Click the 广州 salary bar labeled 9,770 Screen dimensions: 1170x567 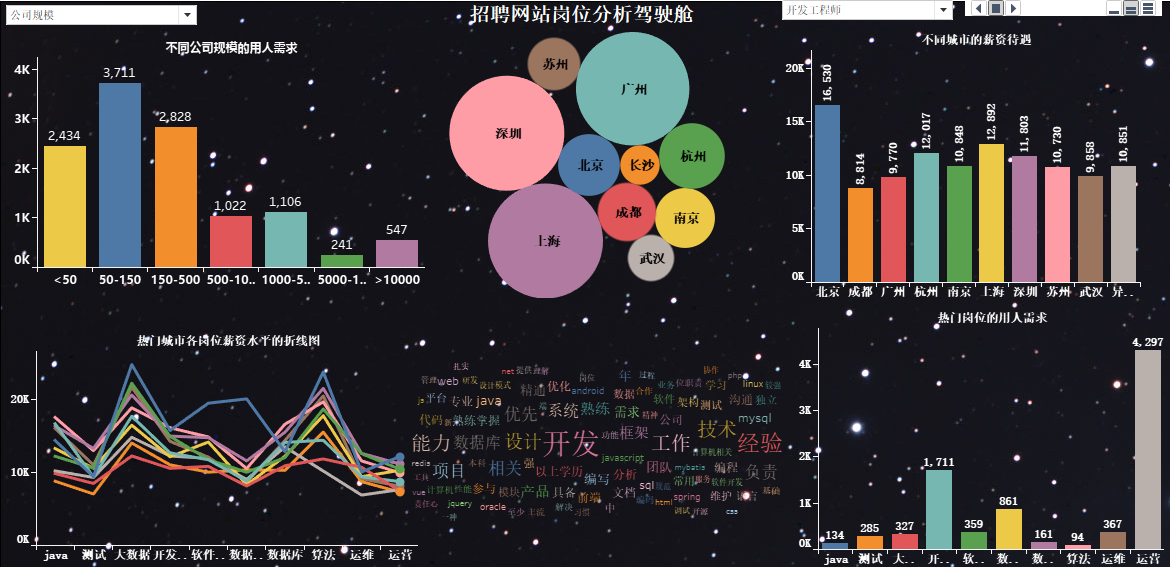point(893,229)
